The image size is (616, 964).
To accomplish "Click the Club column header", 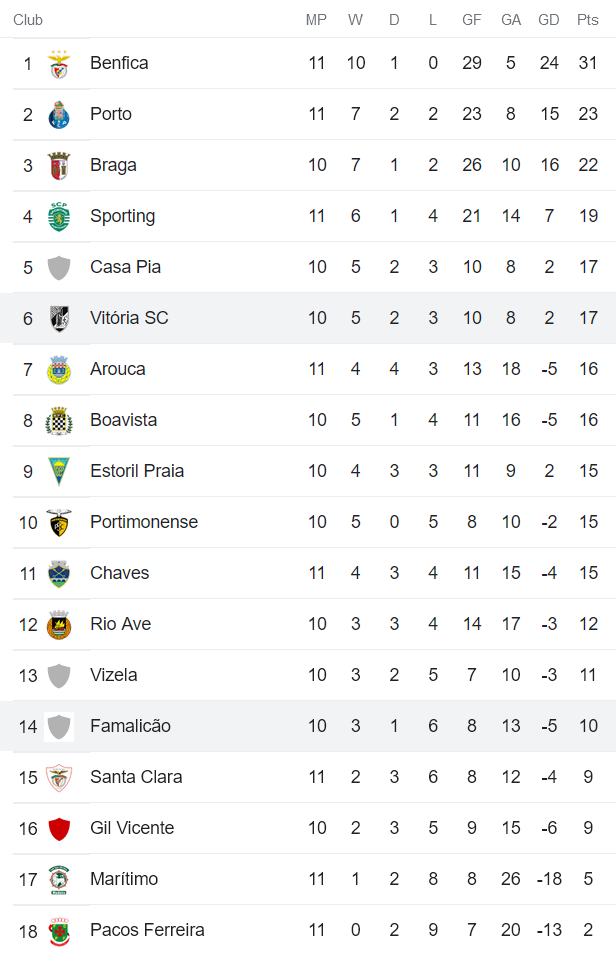I will (x=28, y=20).
